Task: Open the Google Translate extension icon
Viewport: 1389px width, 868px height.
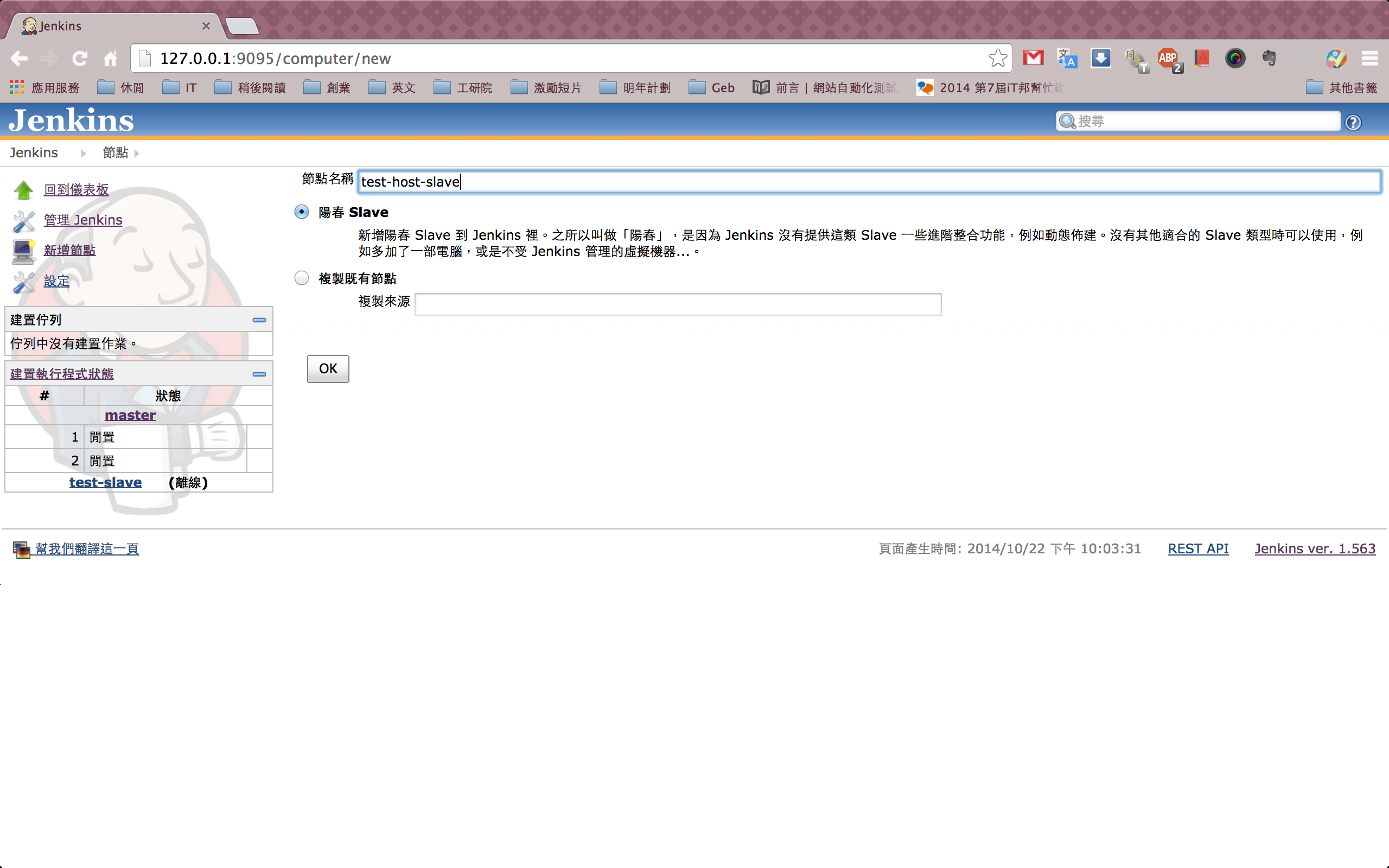Action: (x=1067, y=58)
